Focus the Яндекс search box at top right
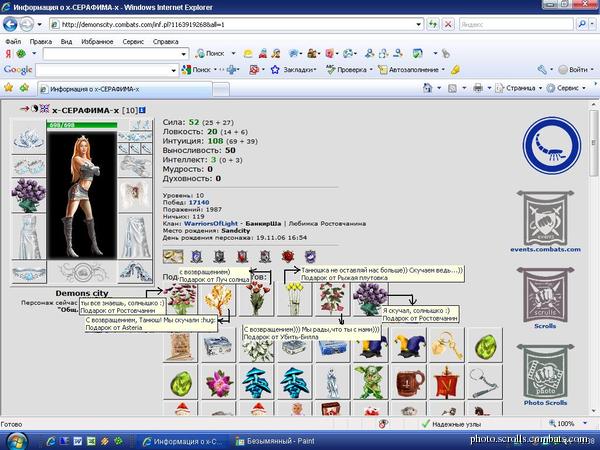 pos(517,24)
